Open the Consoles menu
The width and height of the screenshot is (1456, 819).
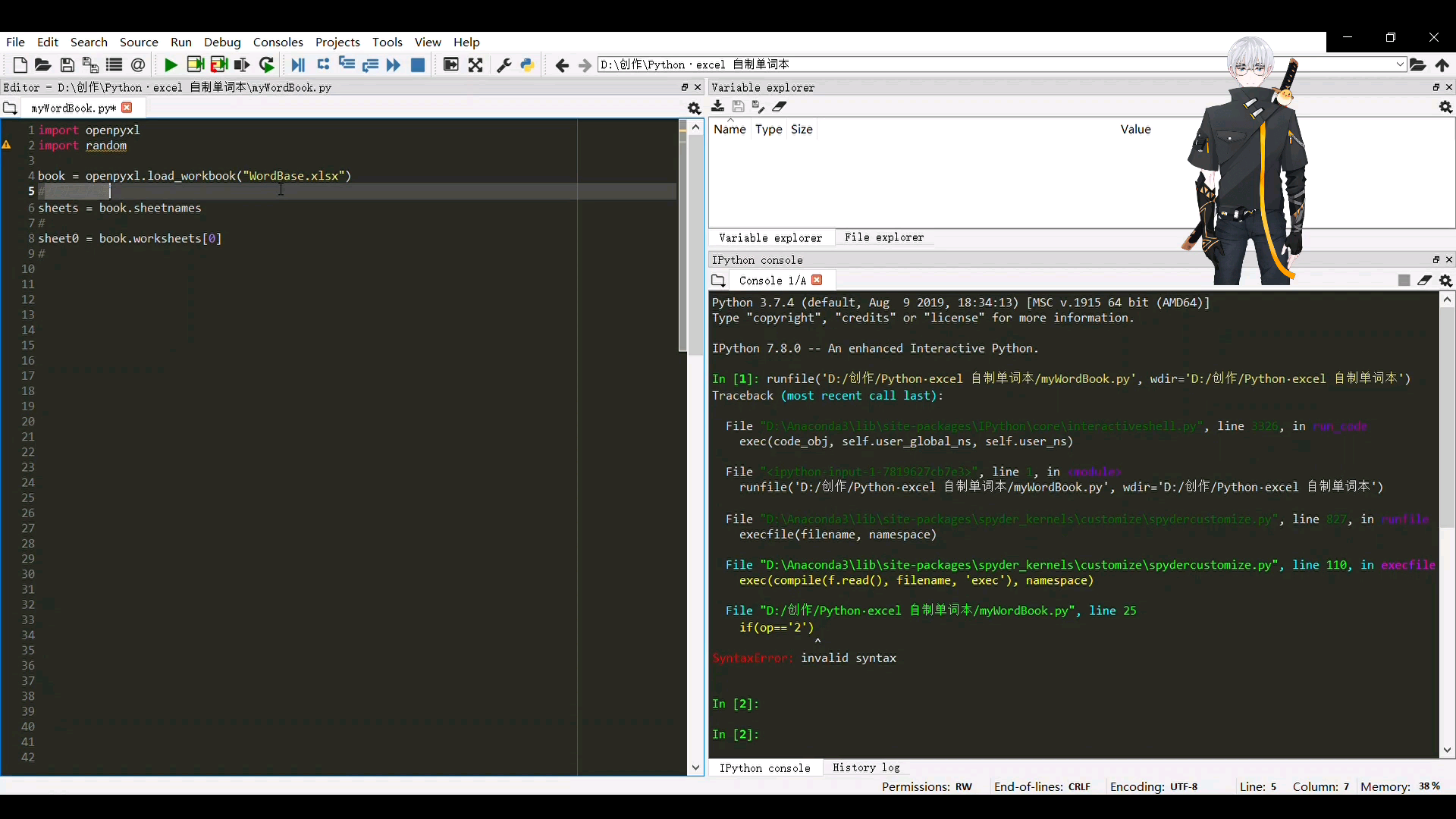(278, 42)
